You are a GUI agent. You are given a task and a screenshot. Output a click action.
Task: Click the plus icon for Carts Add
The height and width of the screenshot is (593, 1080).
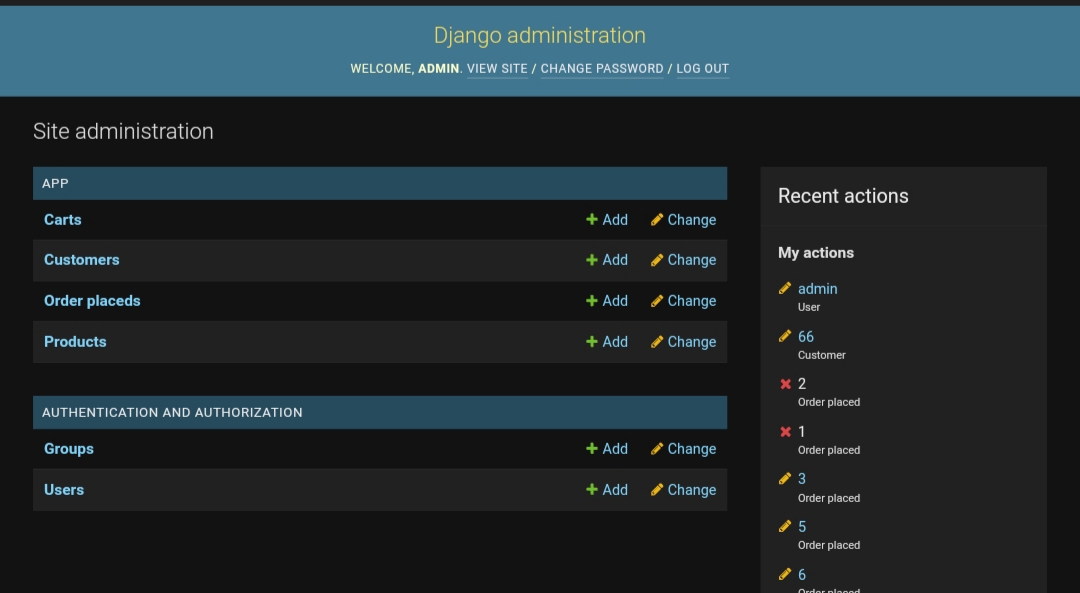coord(592,220)
